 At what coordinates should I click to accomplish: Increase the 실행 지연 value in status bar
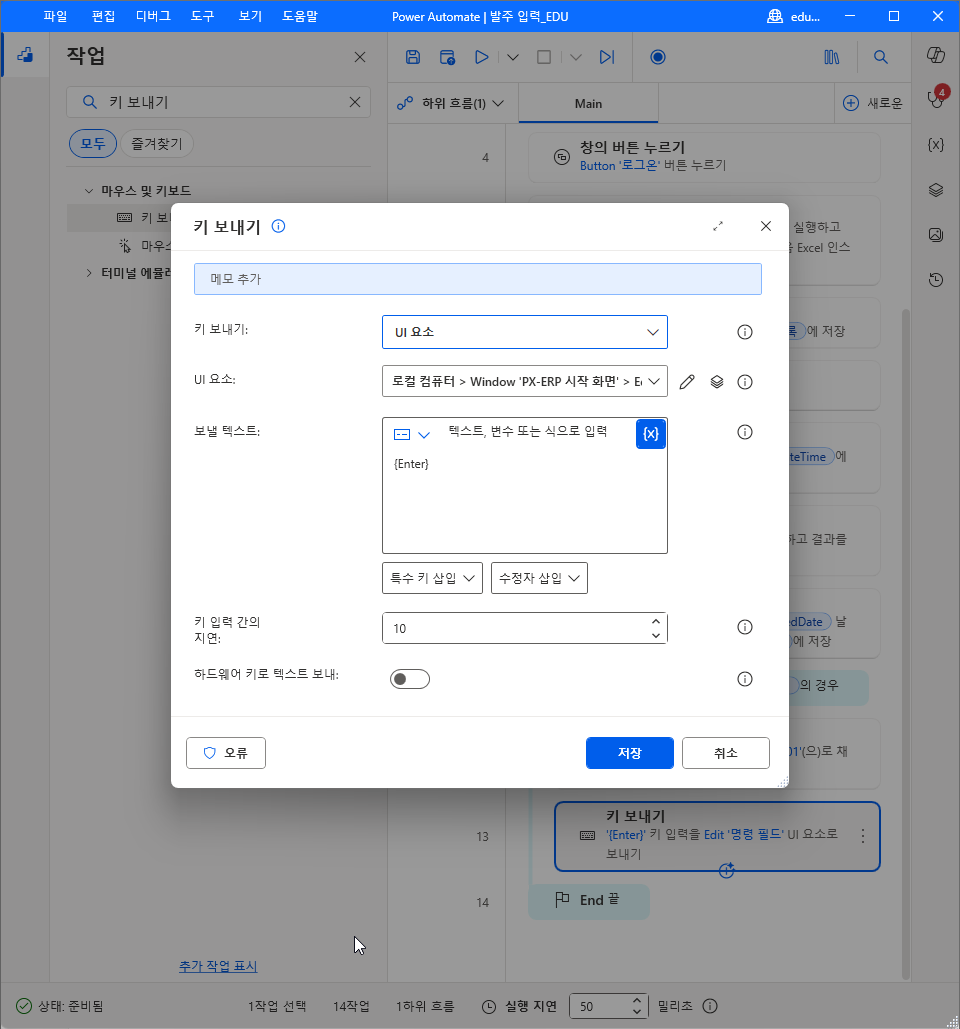(637, 1000)
